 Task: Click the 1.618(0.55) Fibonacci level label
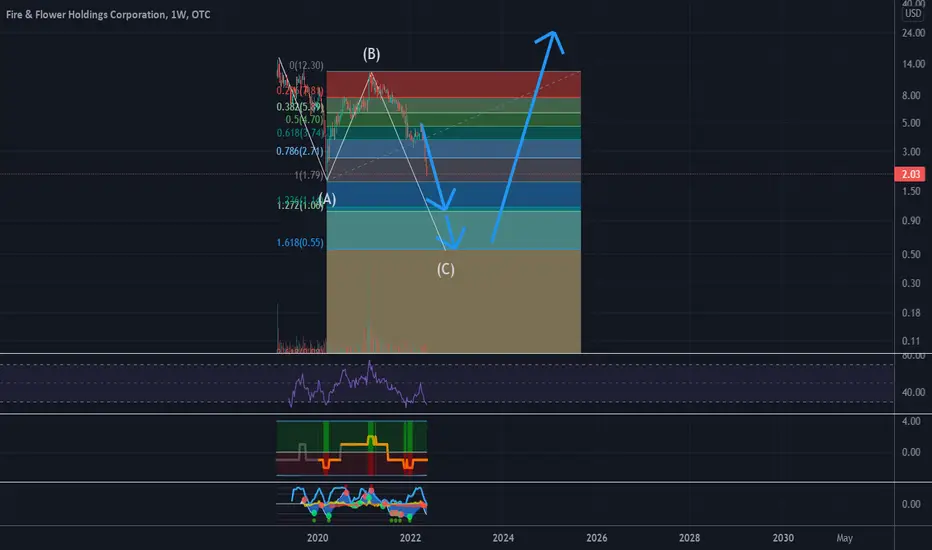tap(300, 243)
